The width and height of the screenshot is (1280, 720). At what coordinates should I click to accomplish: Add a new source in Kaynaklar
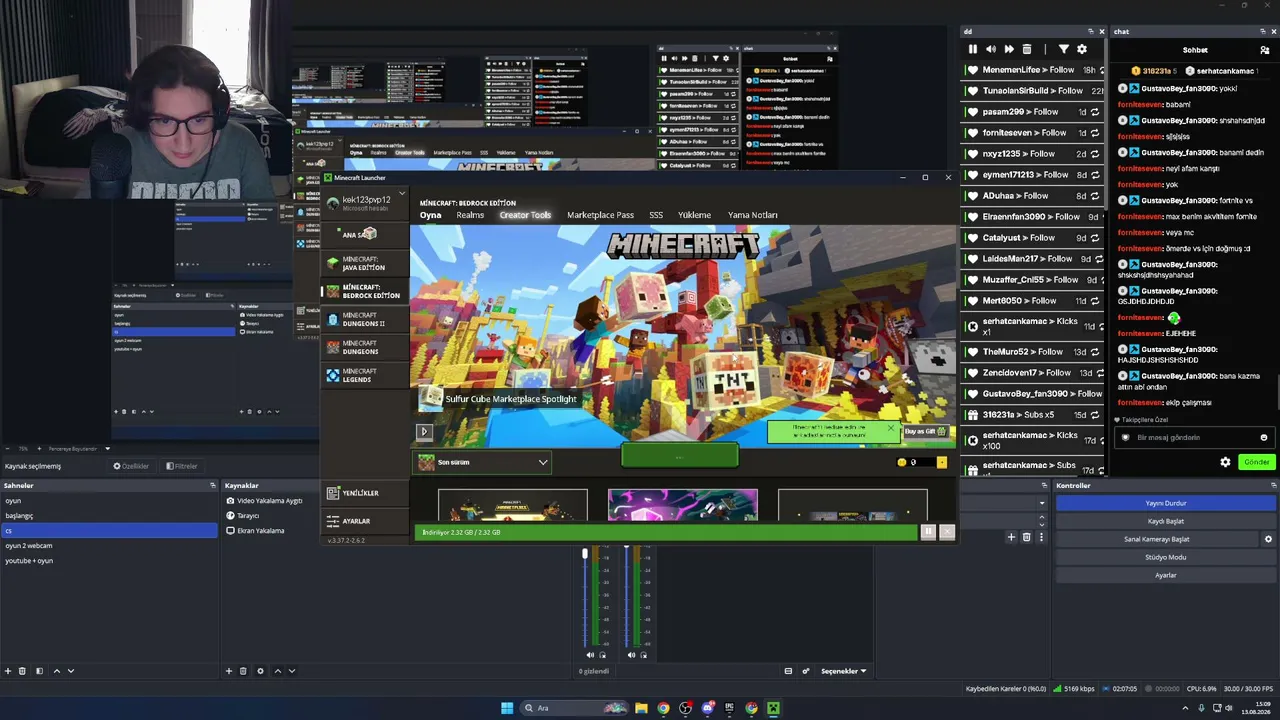pyautogui.click(x=229, y=671)
